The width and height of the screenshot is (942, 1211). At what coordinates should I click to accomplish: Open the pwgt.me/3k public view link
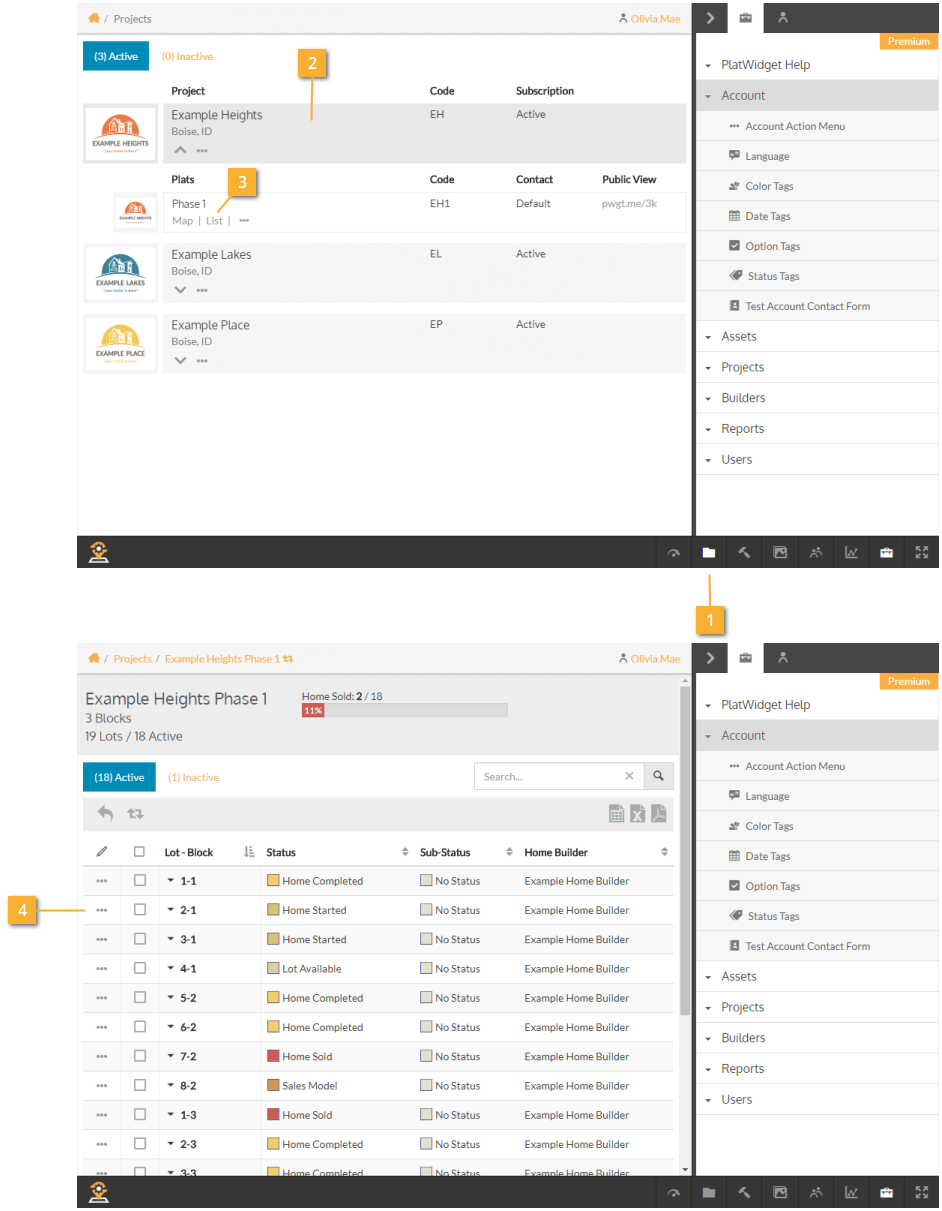[629, 204]
